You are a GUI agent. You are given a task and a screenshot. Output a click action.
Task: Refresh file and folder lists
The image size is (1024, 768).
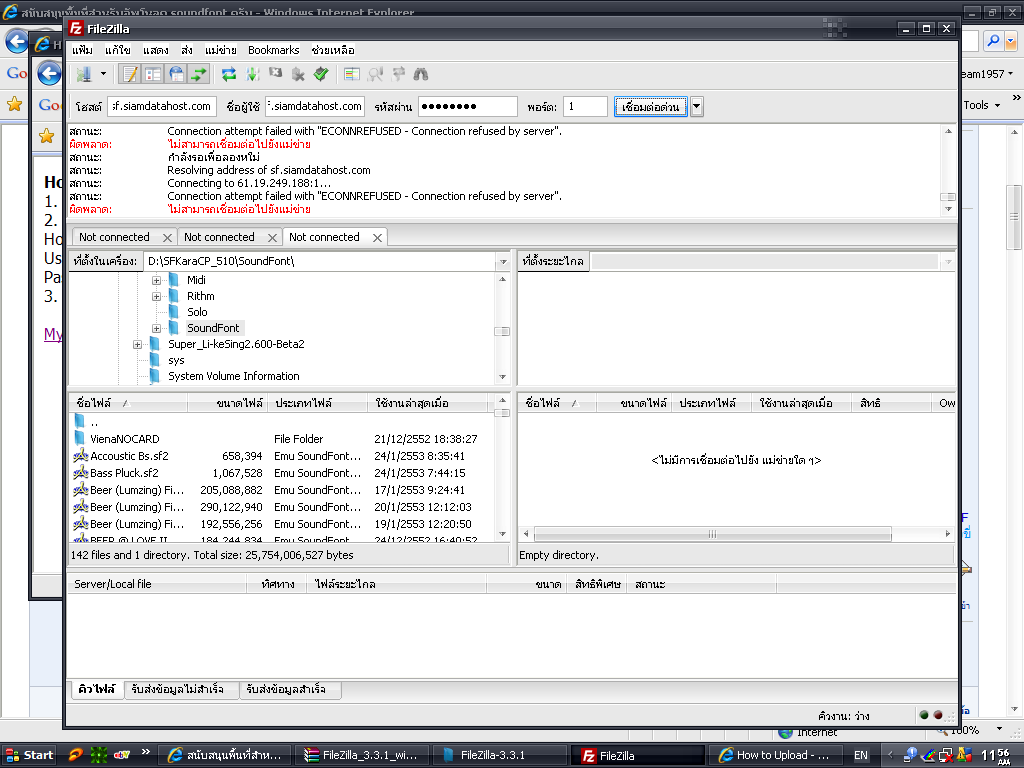(229, 74)
